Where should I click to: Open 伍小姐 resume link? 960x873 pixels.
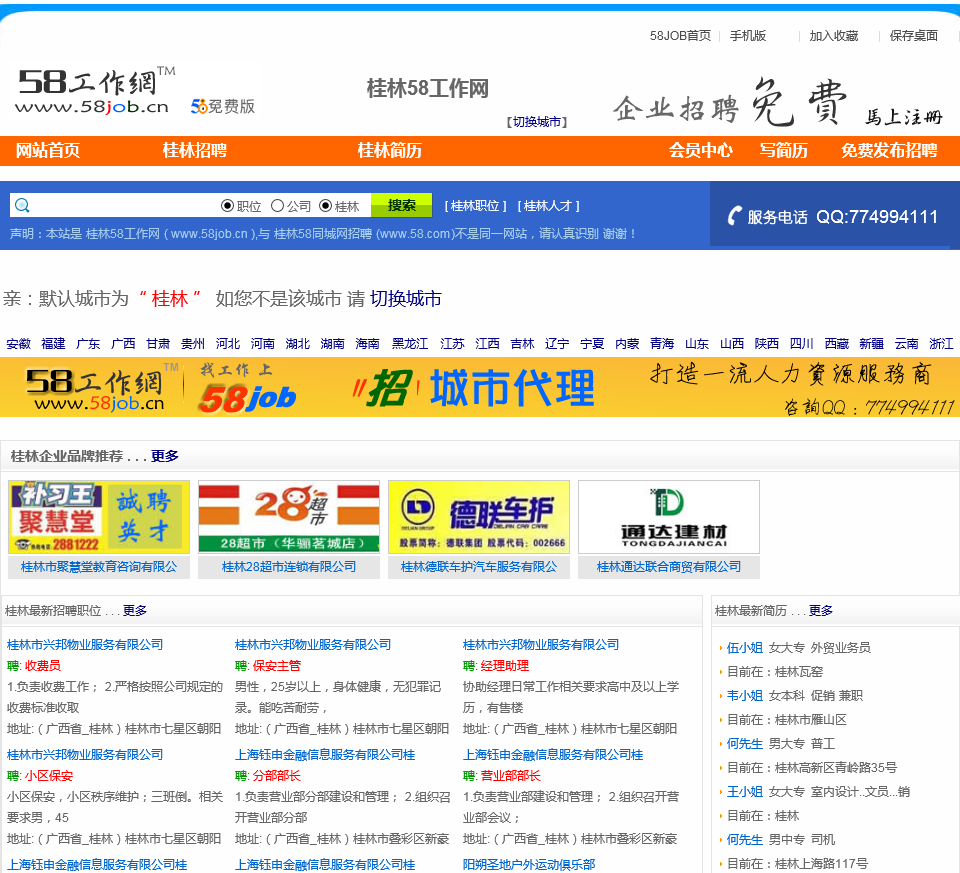tap(744, 648)
